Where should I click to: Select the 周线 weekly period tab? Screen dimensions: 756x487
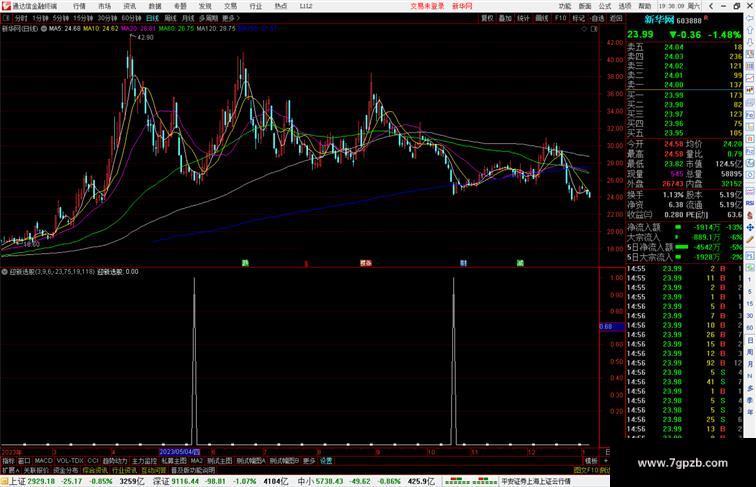[170, 18]
